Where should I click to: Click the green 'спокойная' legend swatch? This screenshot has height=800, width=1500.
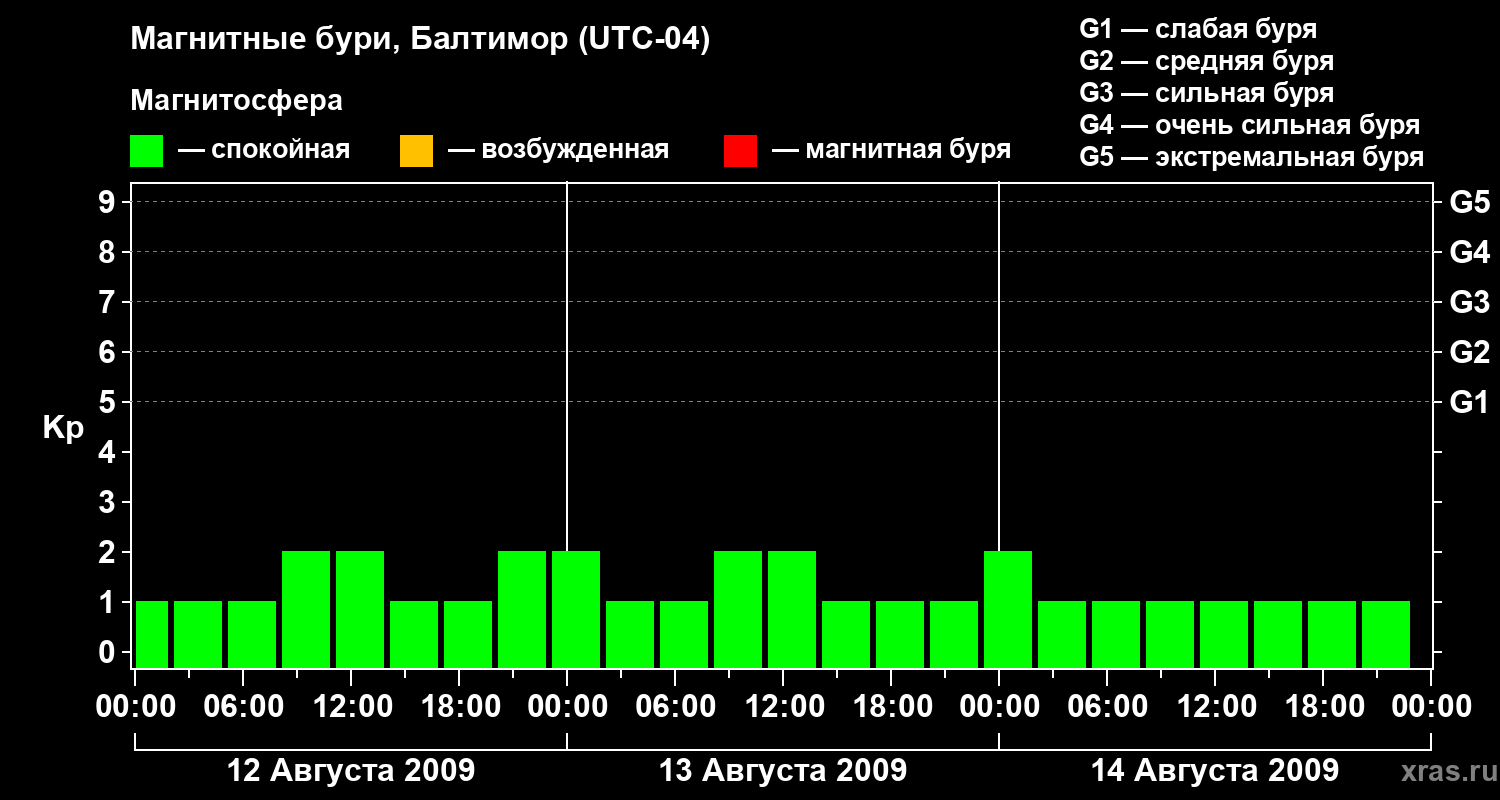147,151
